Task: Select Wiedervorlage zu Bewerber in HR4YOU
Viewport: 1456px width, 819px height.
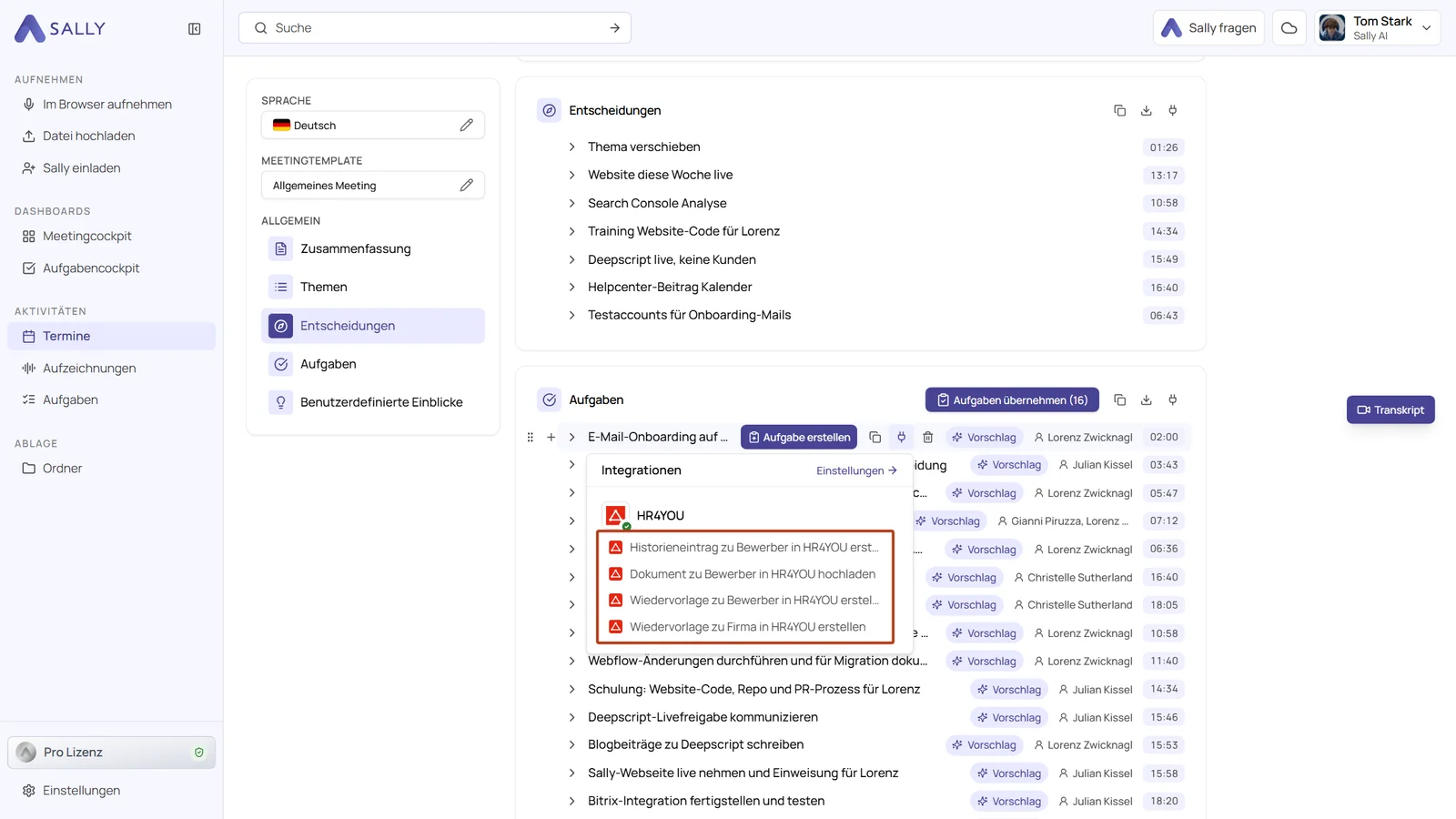Action: click(744, 601)
